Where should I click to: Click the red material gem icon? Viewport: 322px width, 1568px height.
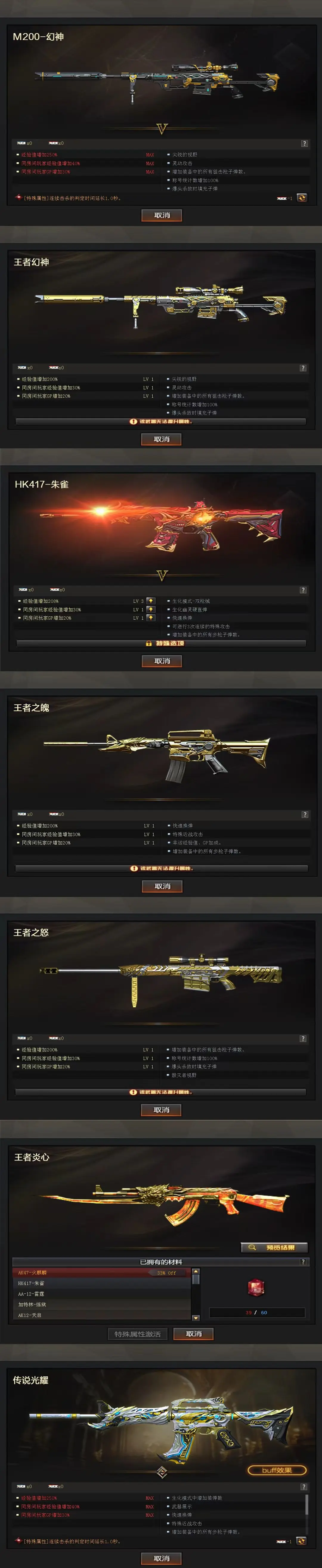click(x=256, y=1287)
